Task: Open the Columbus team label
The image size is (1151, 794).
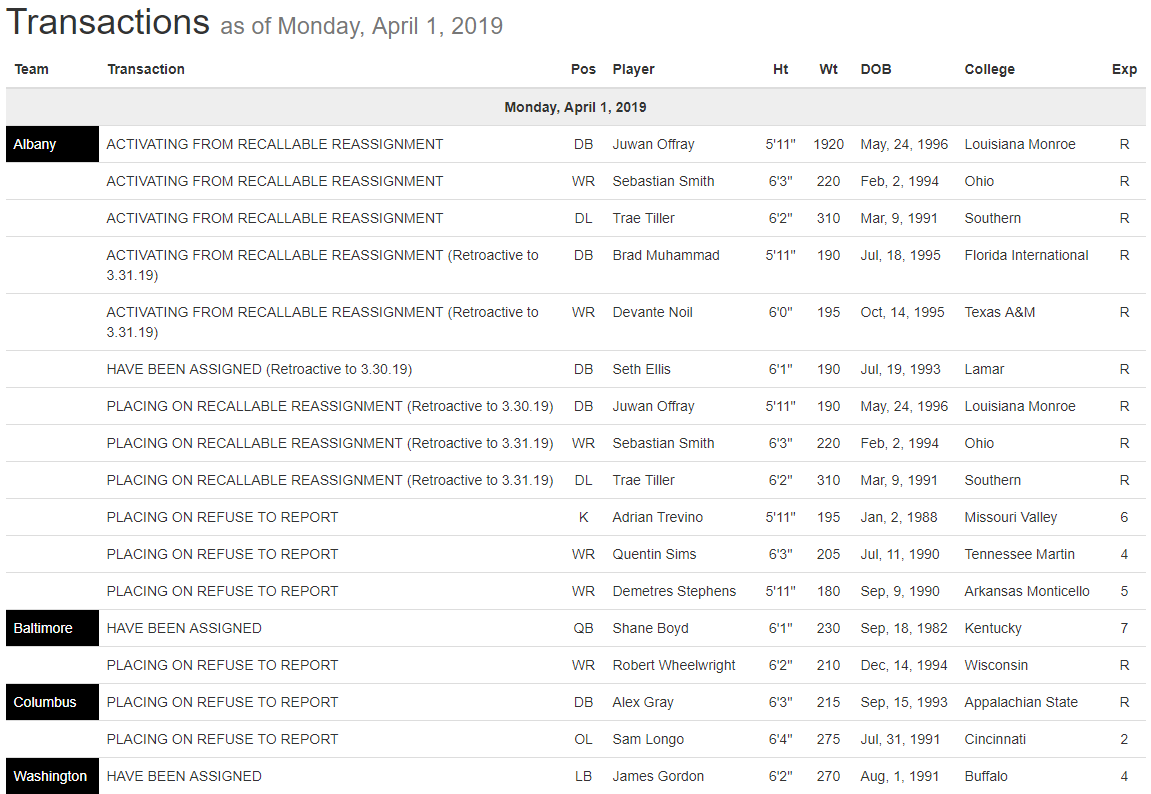Action: point(45,702)
